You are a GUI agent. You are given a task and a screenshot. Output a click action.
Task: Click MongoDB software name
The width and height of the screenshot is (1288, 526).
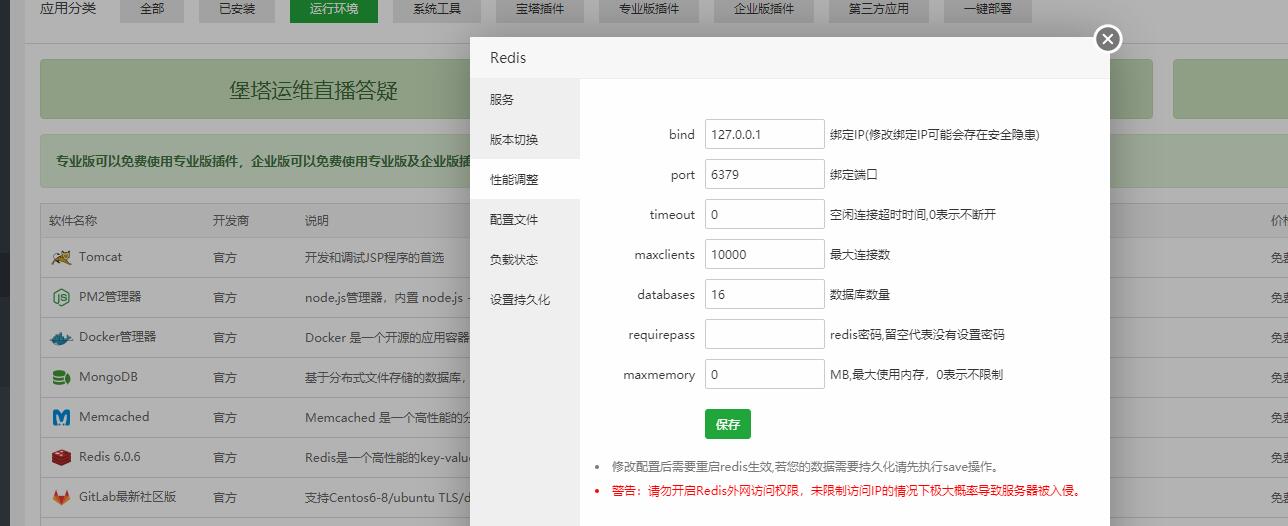[108, 377]
